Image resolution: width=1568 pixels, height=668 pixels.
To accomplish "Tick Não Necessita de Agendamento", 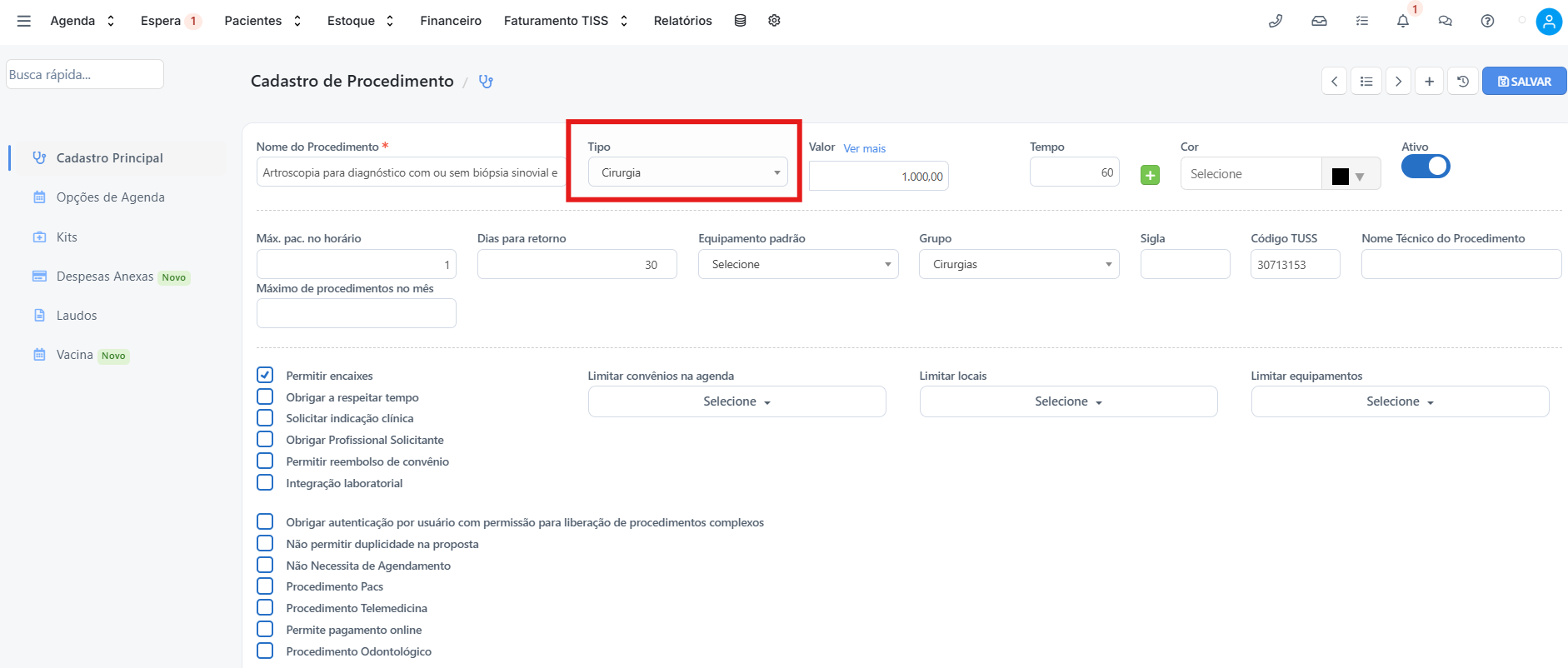I will [265, 565].
